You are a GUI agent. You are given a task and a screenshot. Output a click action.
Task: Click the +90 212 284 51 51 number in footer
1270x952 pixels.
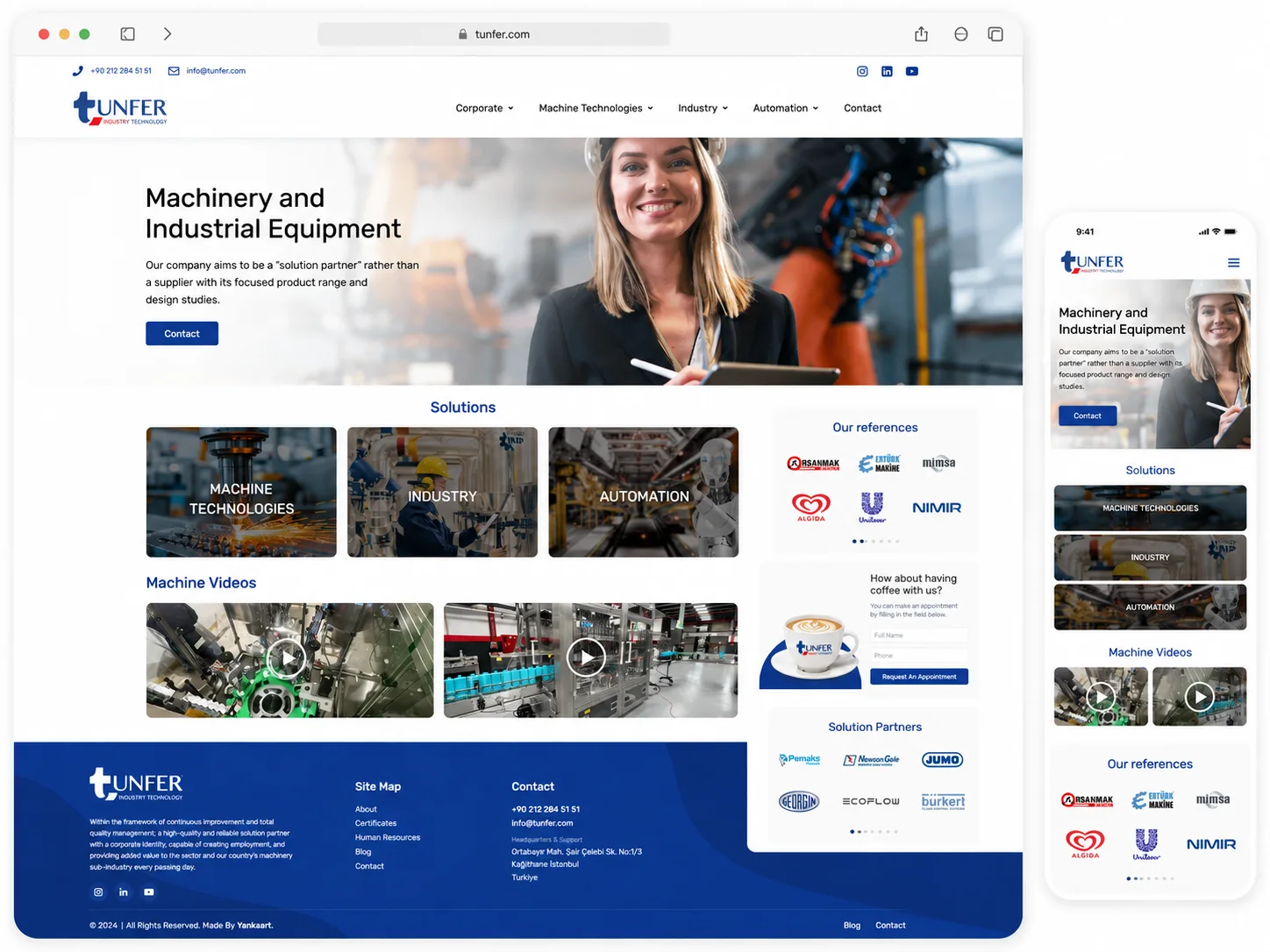pos(546,809)
